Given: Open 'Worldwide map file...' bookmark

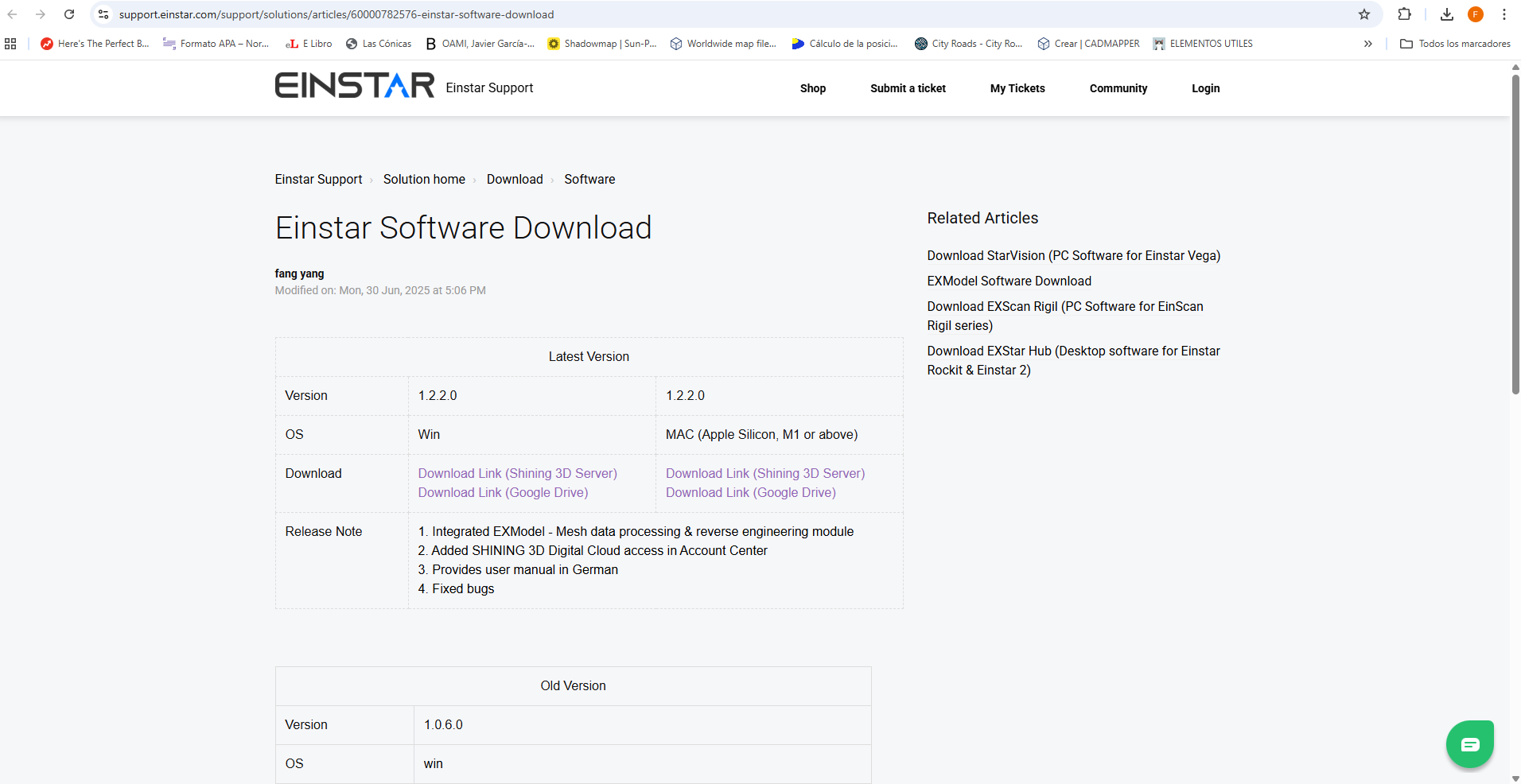Looking at the screenshot, I should point(723,44).
